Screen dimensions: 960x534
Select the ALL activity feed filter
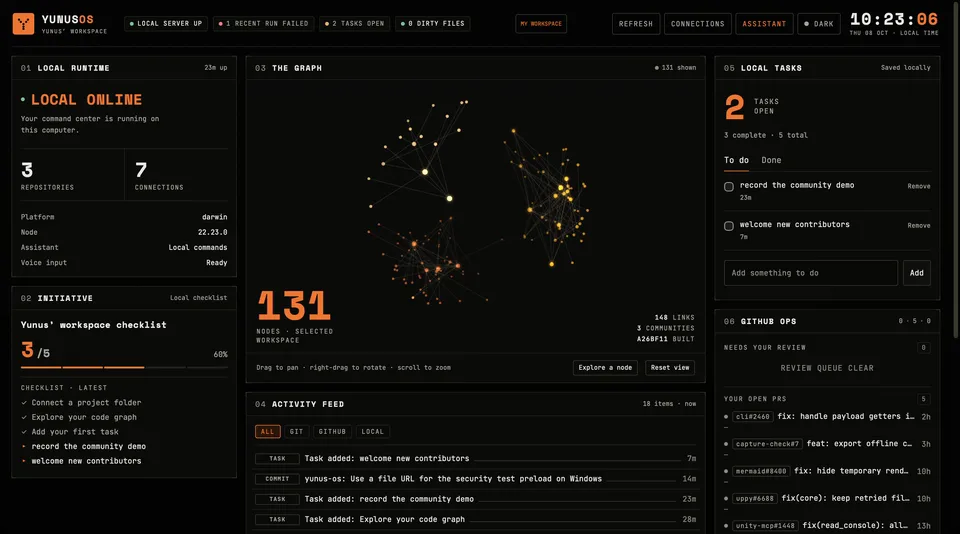(268, 432)
